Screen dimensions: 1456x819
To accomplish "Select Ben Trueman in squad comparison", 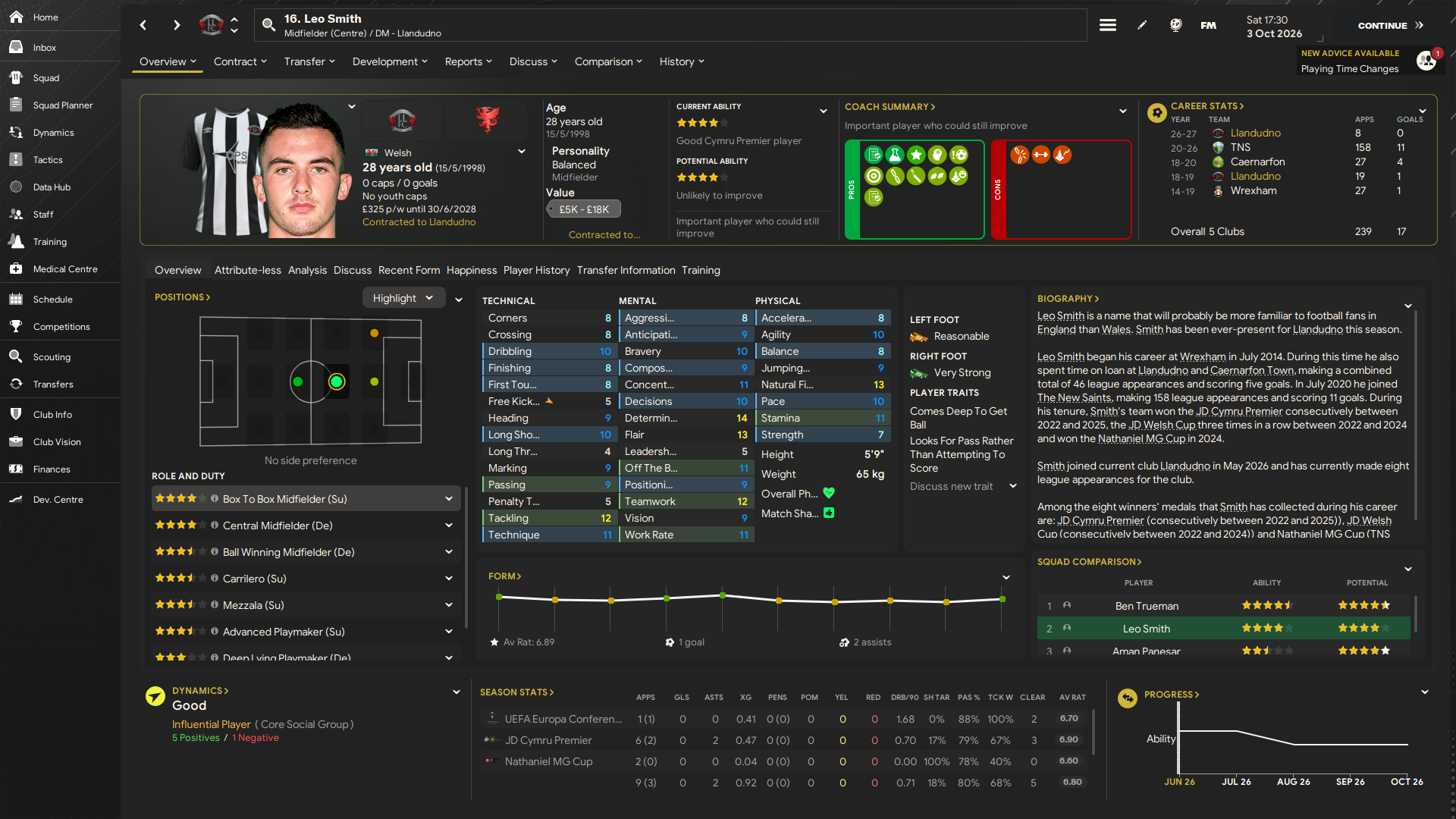I will coord(1146,606).
